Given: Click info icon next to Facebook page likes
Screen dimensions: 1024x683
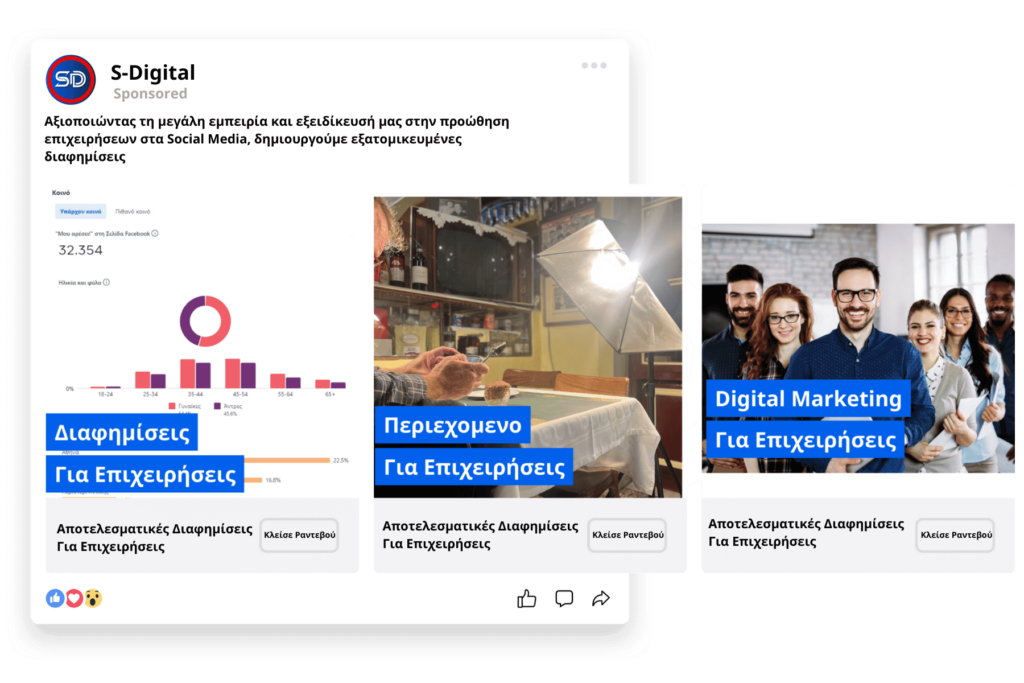Looking at the screenshot, I should (x=155, y=233).
